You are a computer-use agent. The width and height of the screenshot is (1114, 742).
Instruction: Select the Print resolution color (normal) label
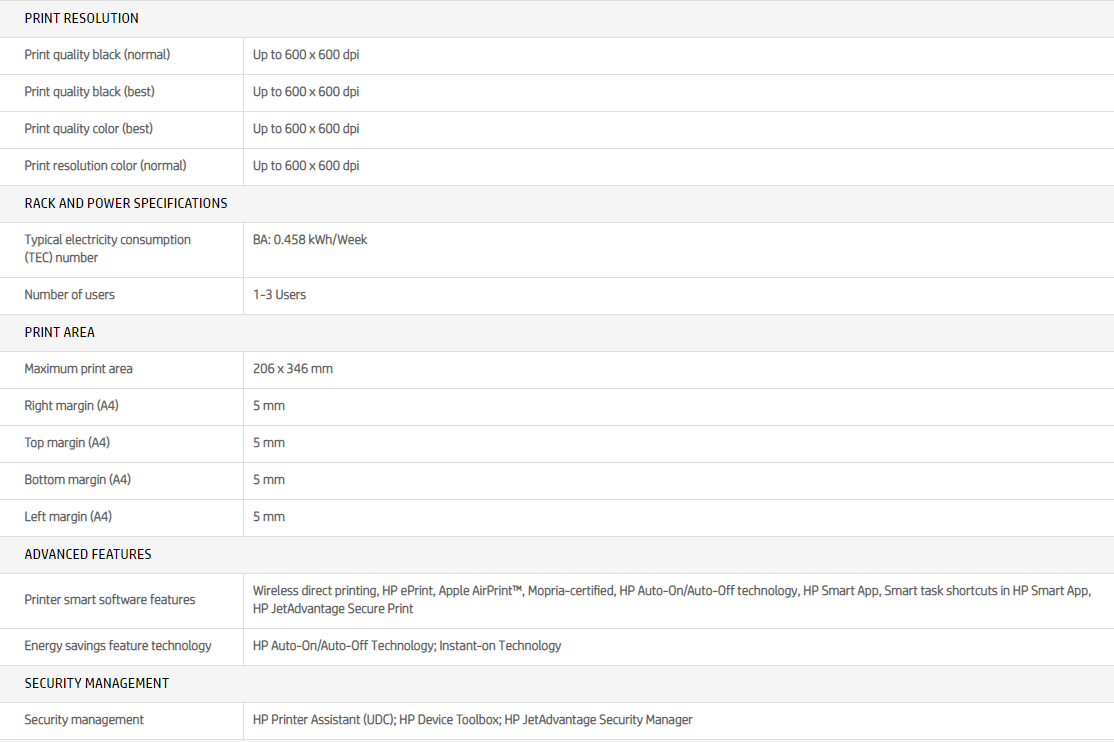(105, 166)
